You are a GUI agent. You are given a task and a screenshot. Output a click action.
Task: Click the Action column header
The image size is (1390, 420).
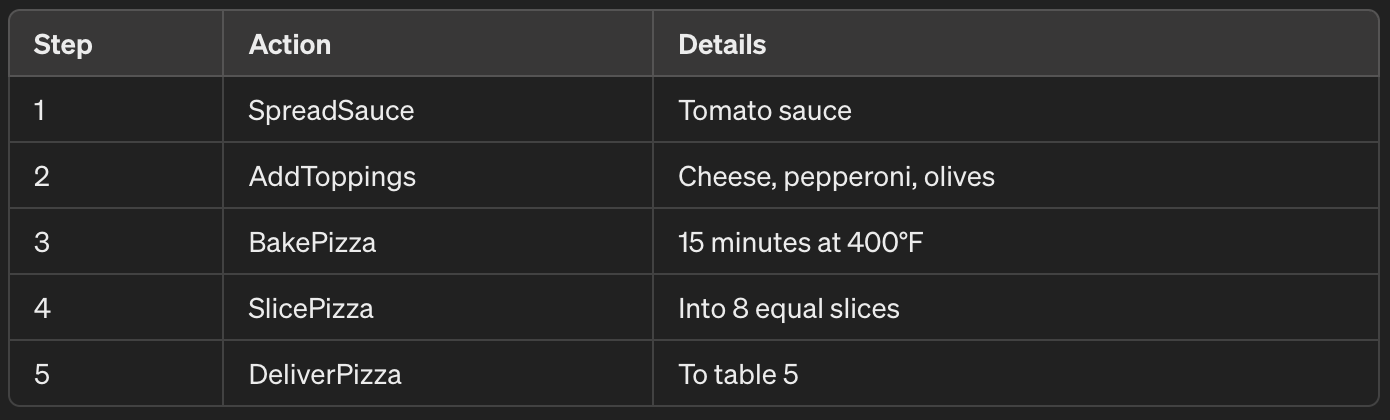pyautogui.click(x=290, y=45)
